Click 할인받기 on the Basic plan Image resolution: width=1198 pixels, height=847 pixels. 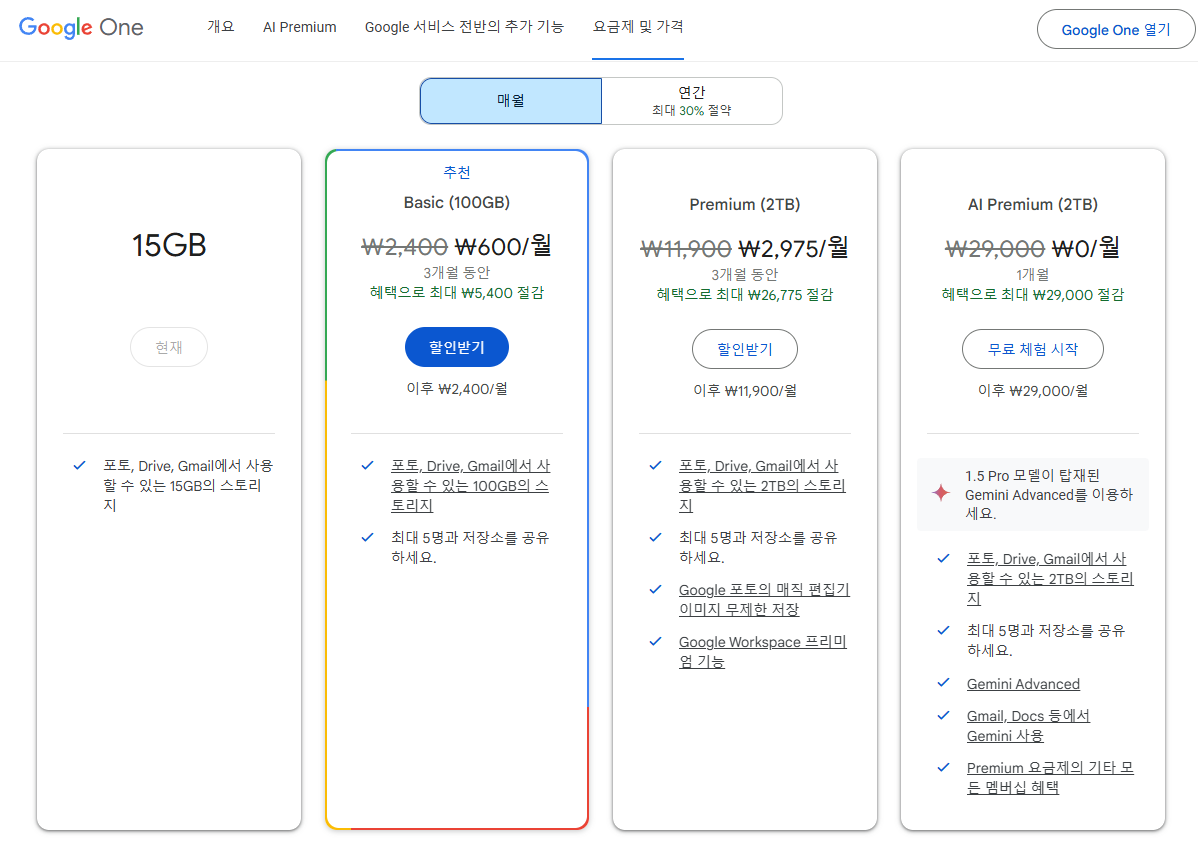tap(457, 347)
